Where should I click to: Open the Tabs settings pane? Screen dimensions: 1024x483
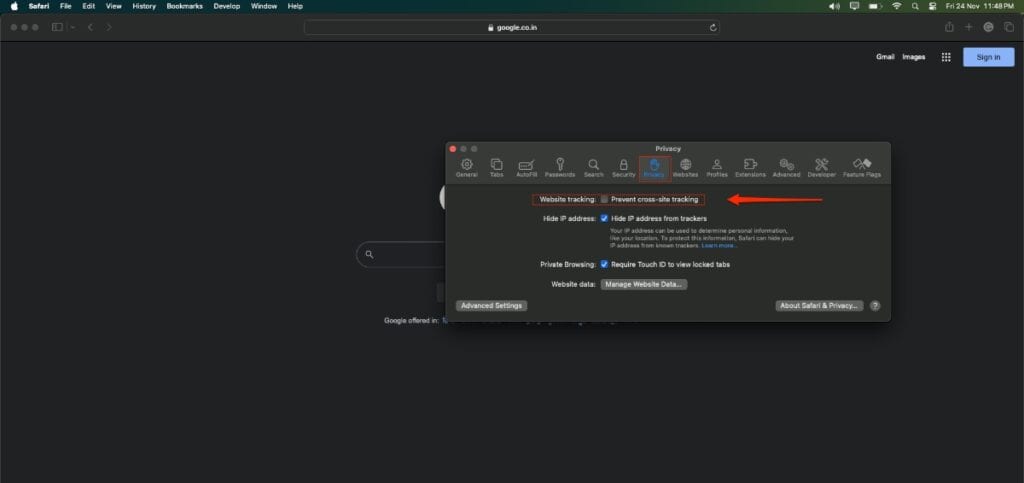click(x=496, y=168)
